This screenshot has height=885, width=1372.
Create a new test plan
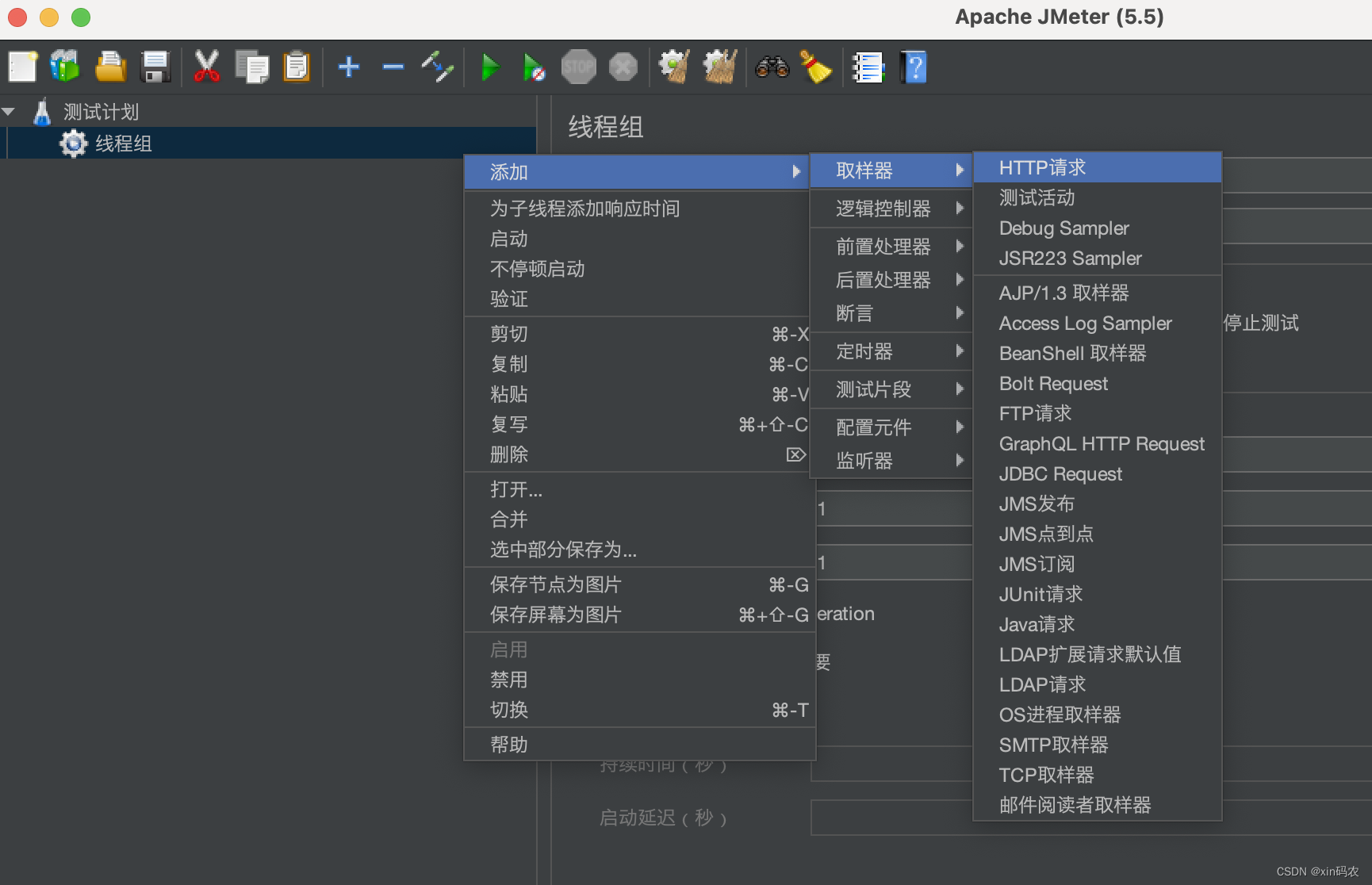[x=22, y=67]
